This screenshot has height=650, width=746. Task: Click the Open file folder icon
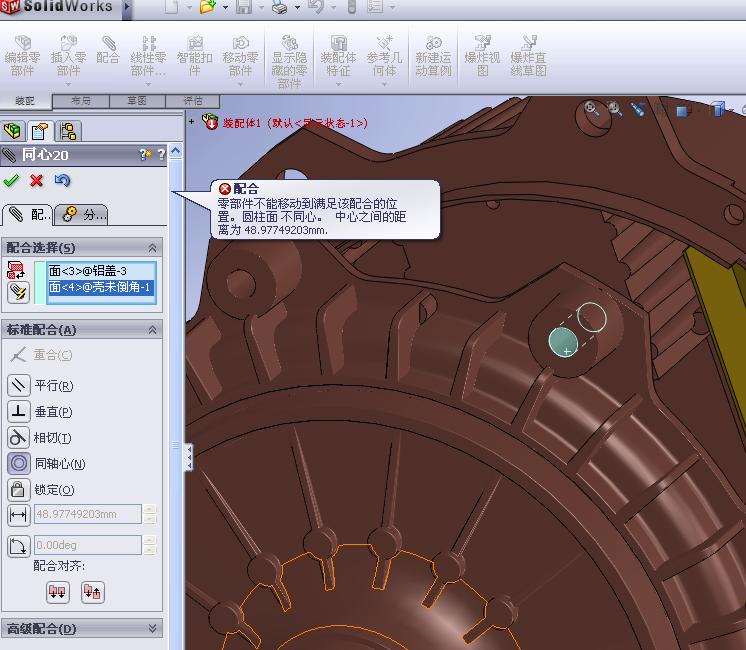(208, 7)
